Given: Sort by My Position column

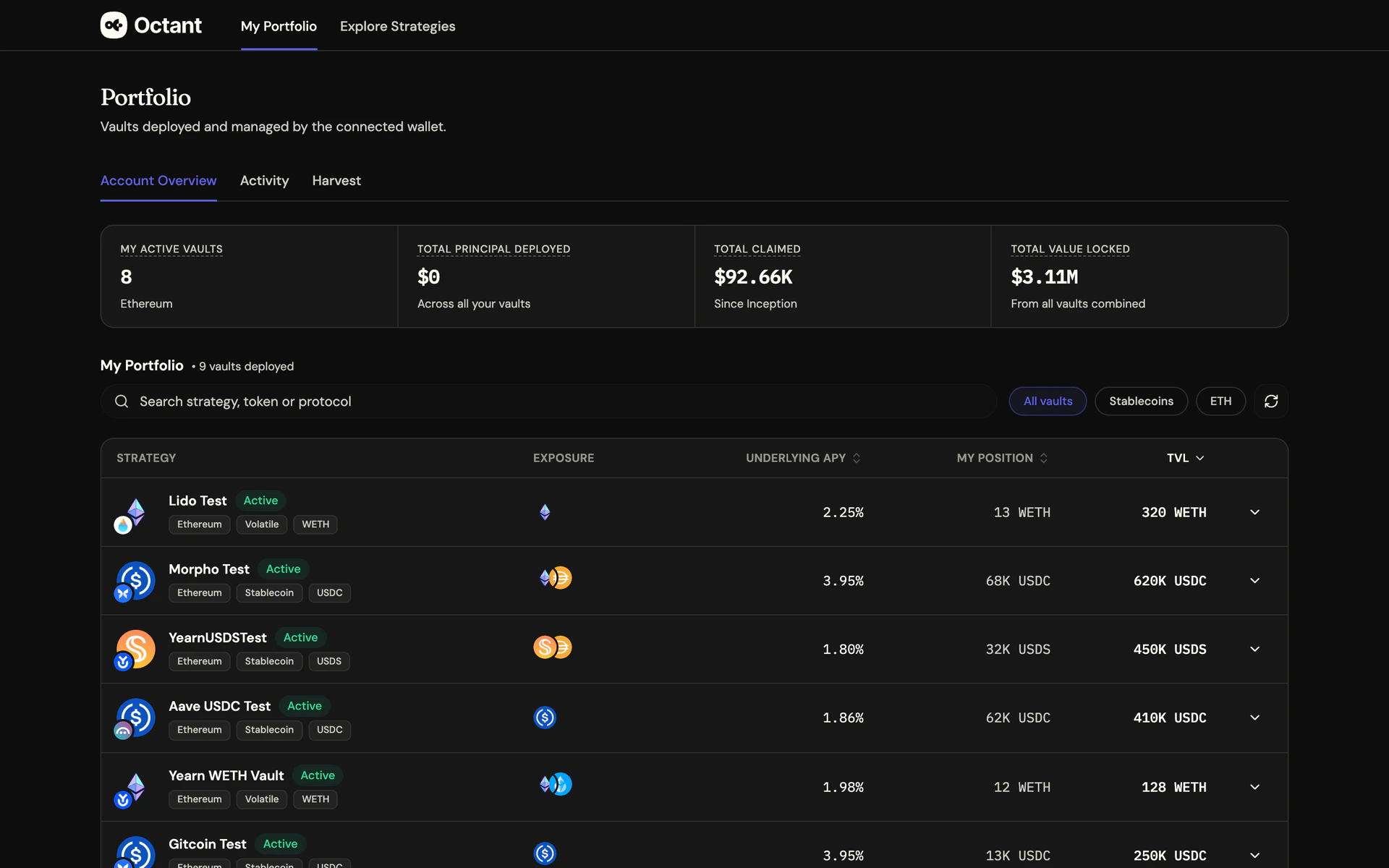Looking at the screenshot, I should pos(1002,458).
